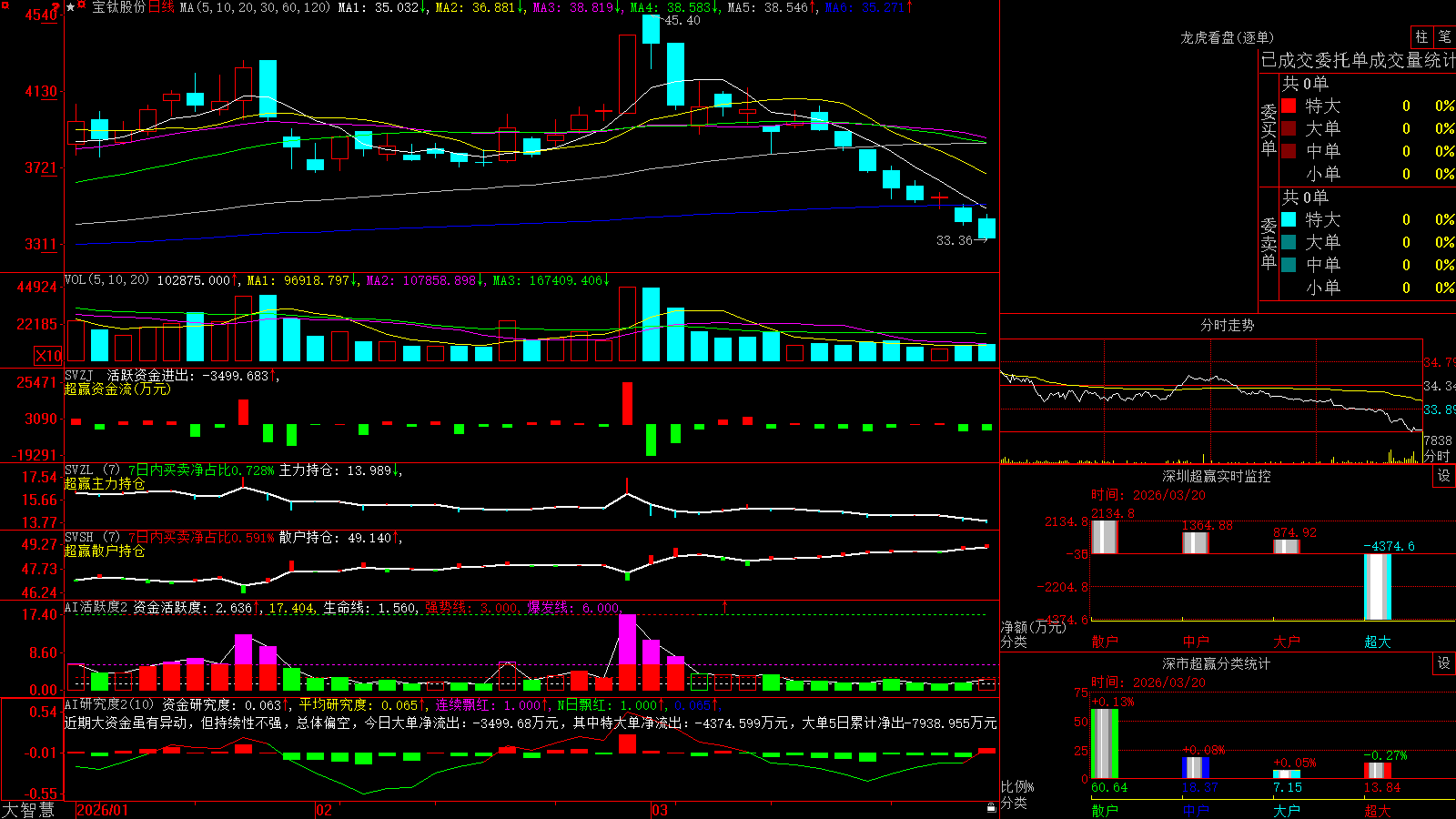Click the stock name 宝钛股份
Image resolution: width=1456 pixels, height=819 pixels.
click(x=118, y=7)
